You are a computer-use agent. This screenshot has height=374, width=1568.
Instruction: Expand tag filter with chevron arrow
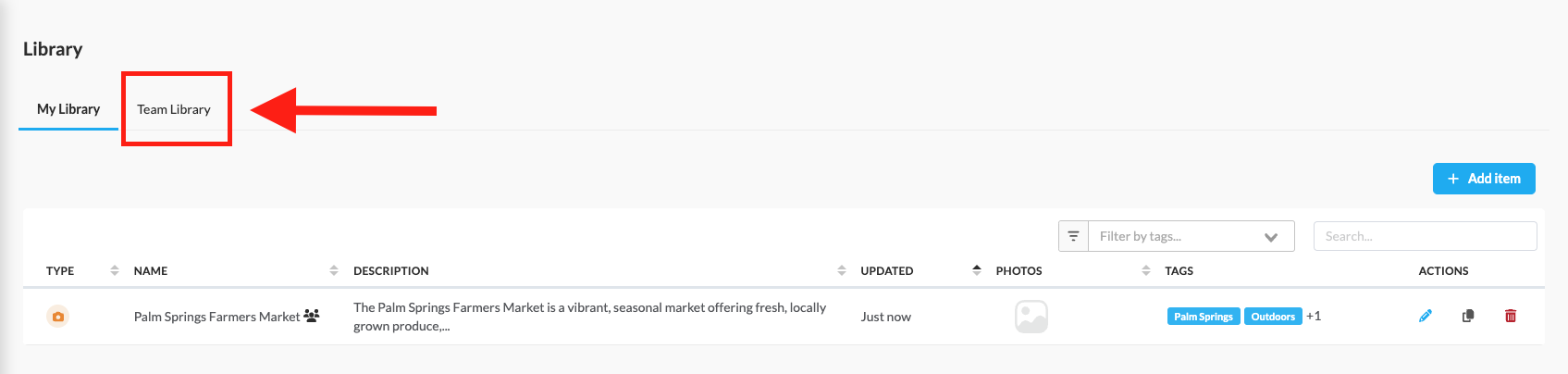pyautogui.click(x=1271, y=237)
